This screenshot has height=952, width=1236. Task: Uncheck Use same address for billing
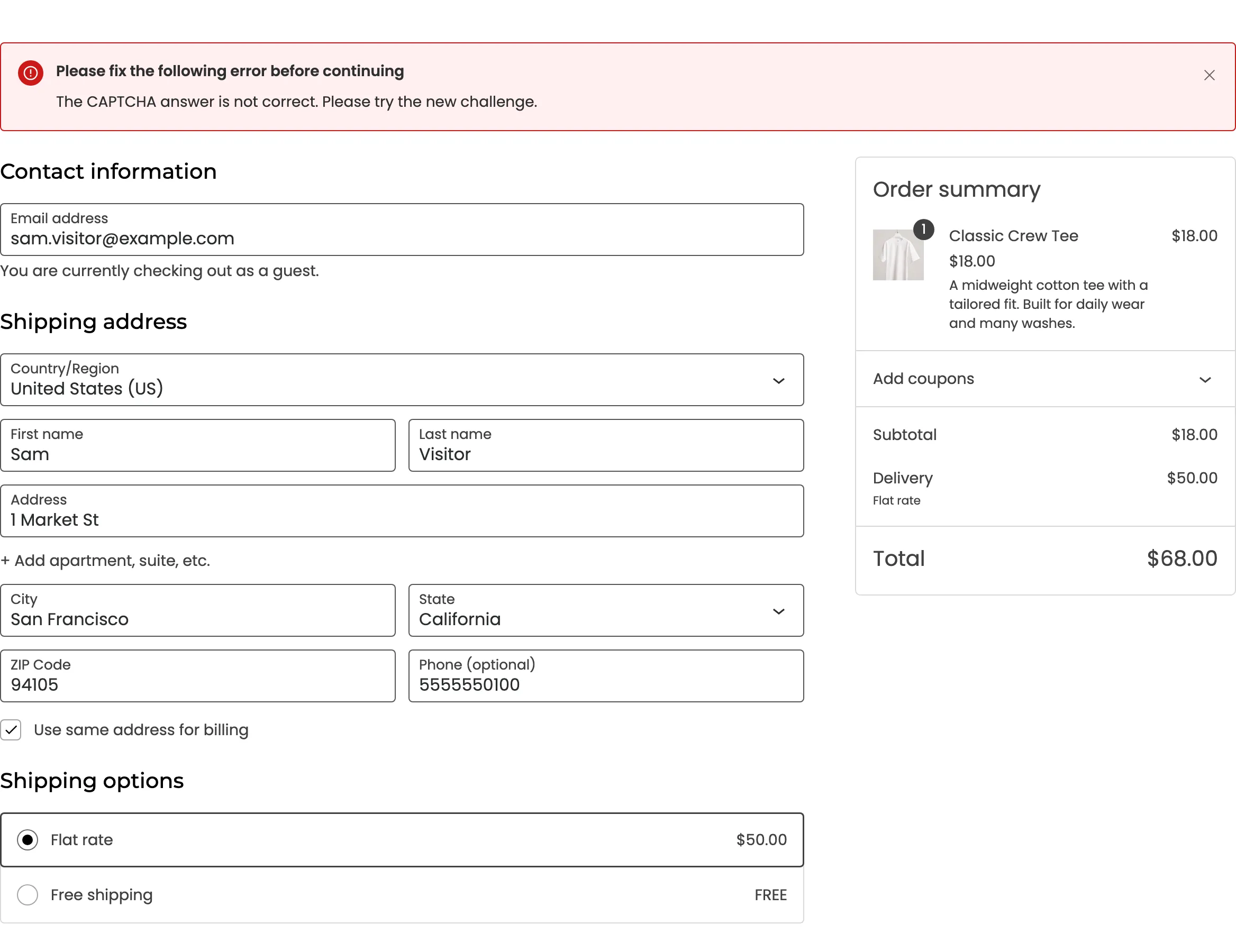pyautogui.click(x=11, y=730)
